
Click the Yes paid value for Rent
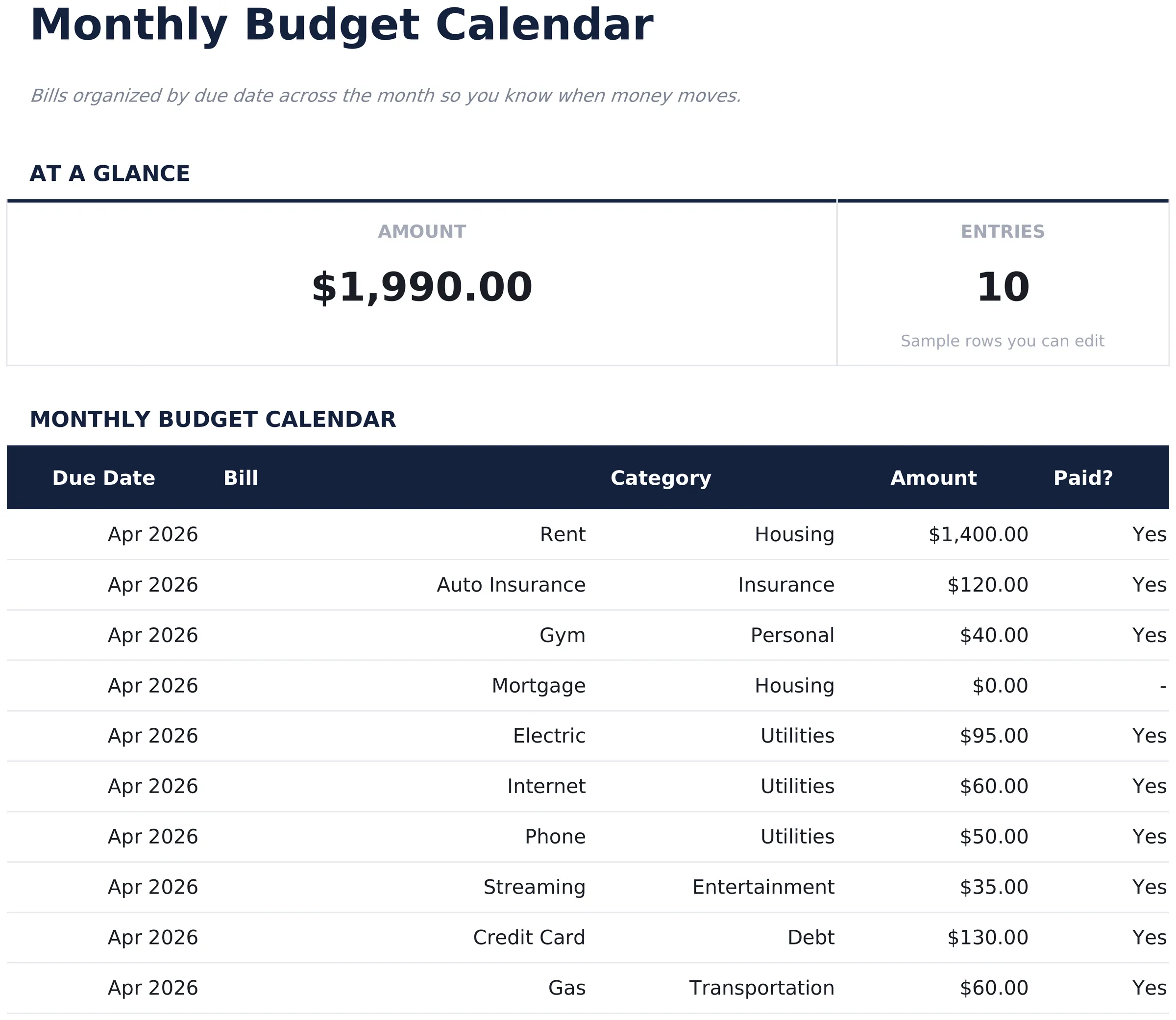[x=1149, y=534]
